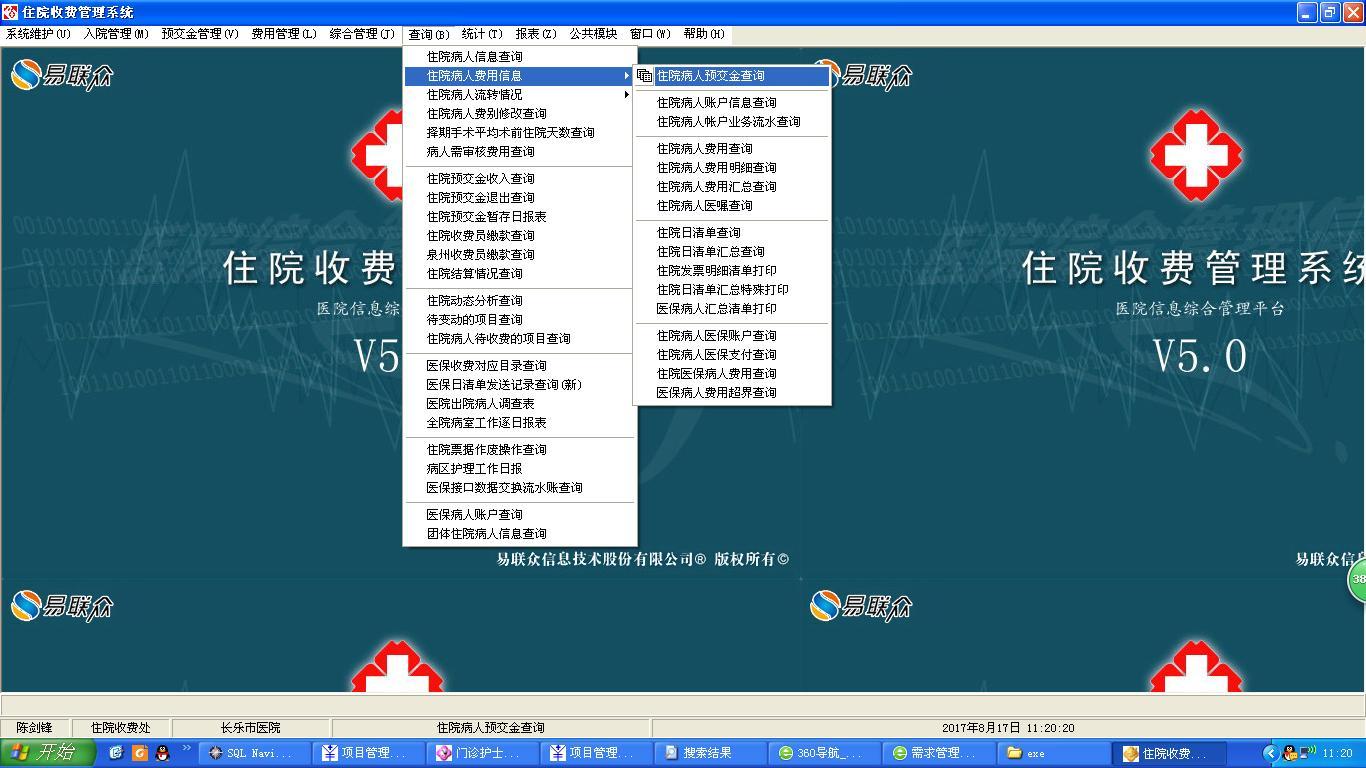Screen dimensions: 1366x768
Task: Open QQ penguin icon in quick launch
Action: point(162,753)
